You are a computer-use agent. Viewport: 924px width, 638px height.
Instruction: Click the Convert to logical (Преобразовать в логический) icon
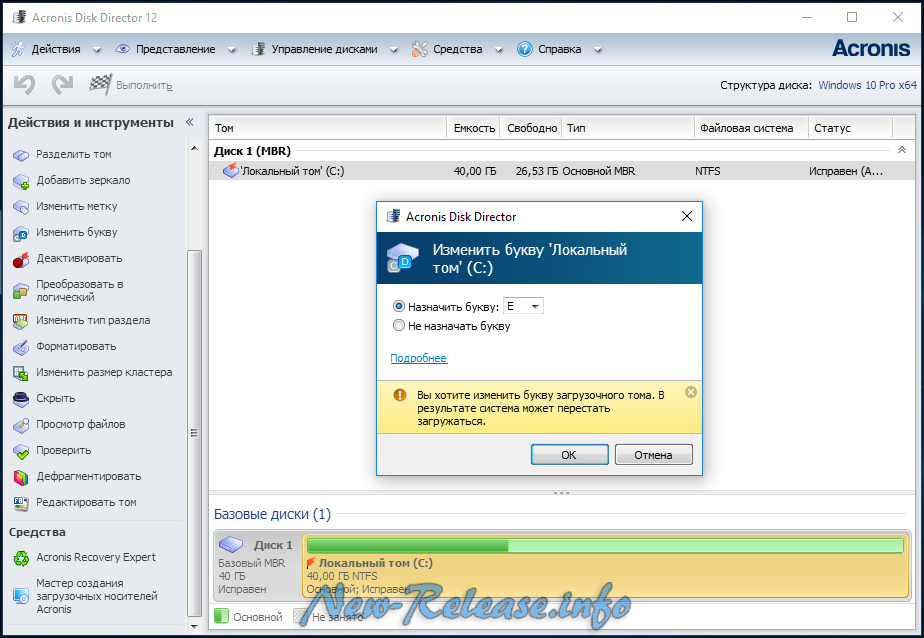21,290
